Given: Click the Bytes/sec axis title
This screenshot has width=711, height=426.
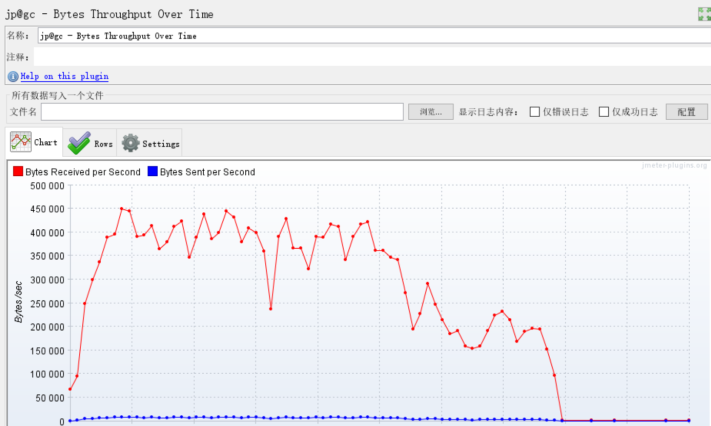Looking at the screenshot, I should click(18, 302).
